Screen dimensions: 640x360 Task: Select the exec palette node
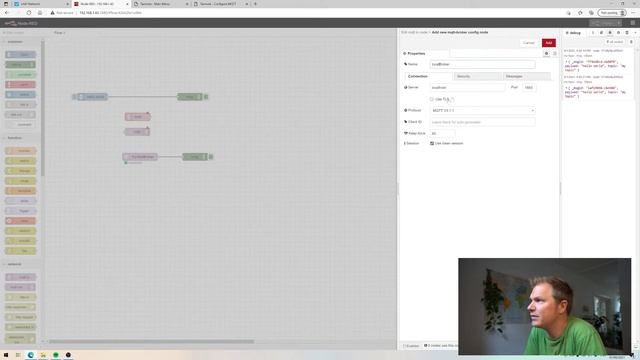20,221
